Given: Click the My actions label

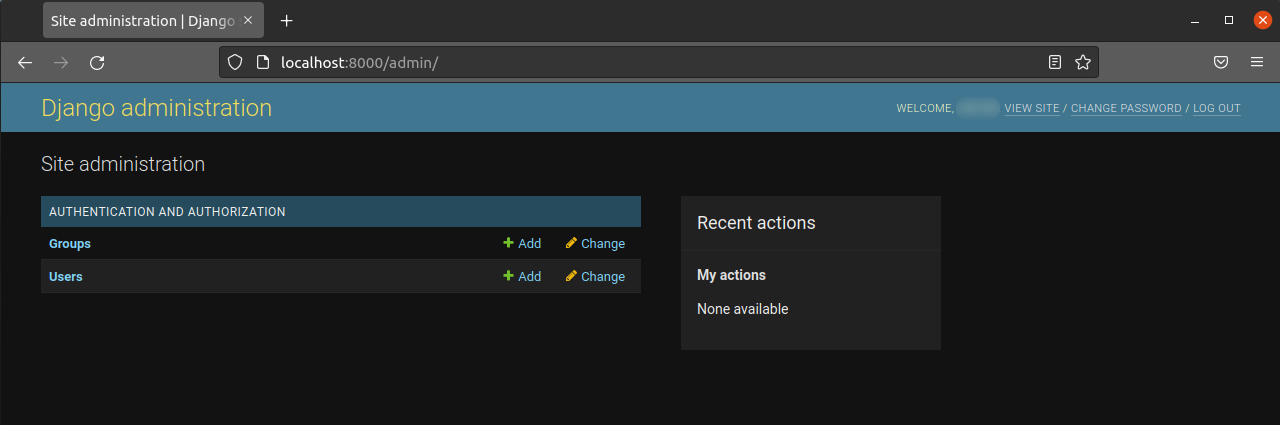Looking at the screenshot, I should (x=731, y=275).
